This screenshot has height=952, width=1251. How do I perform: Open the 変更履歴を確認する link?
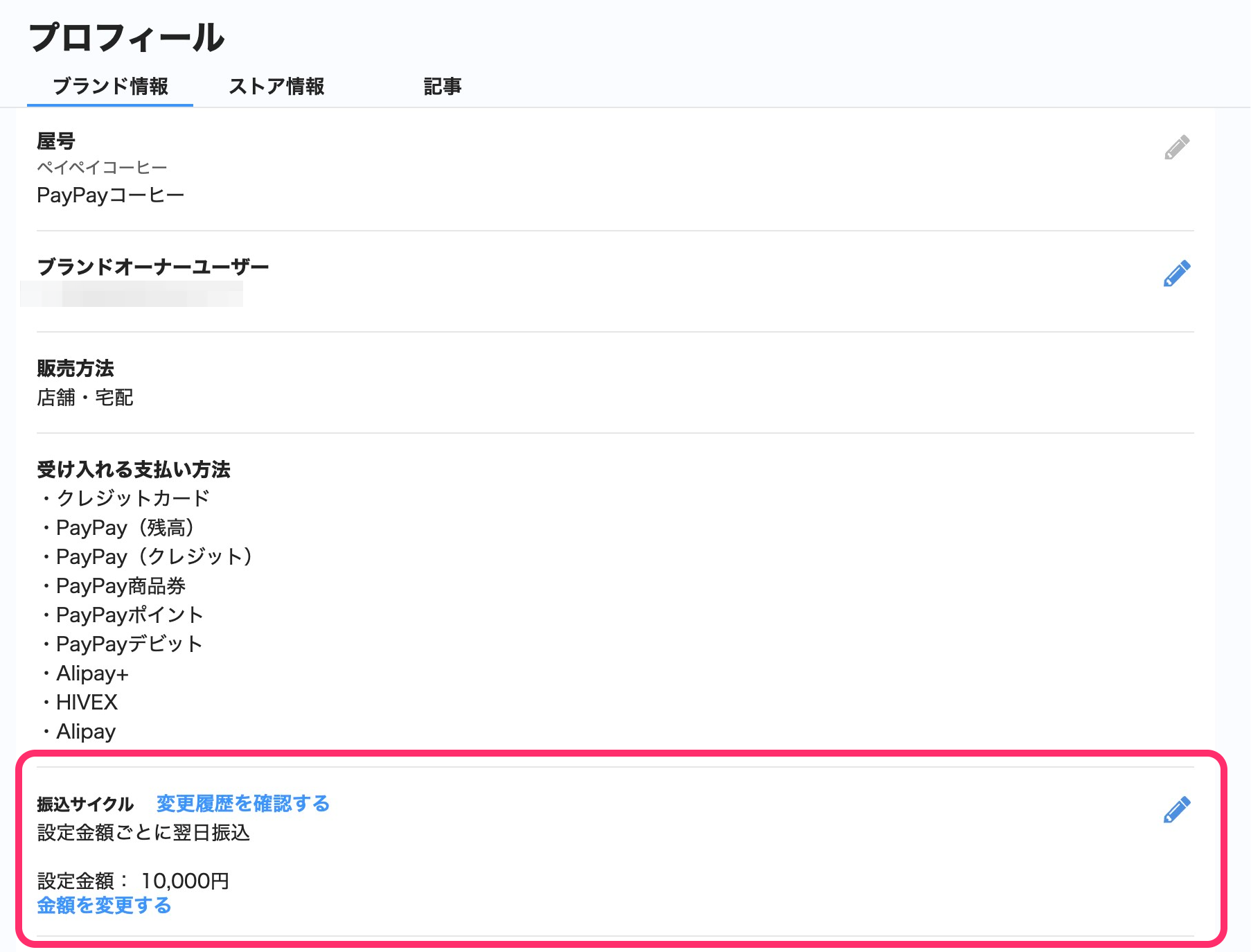click(x=242, y=804)
